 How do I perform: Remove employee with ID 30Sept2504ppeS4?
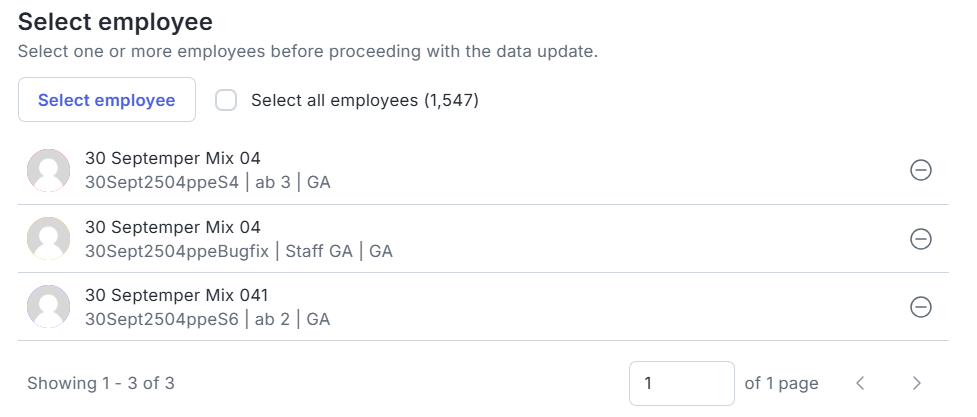click(921, 170)
